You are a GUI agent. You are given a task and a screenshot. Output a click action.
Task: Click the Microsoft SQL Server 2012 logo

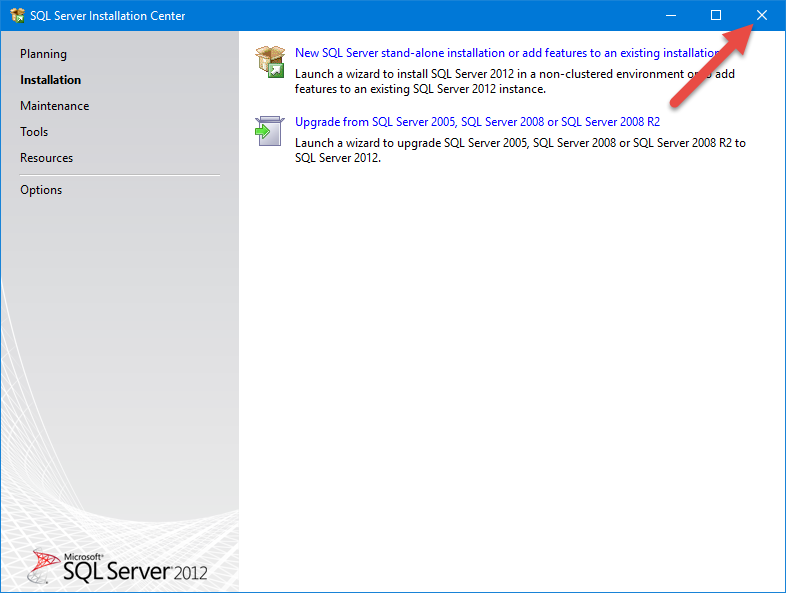click(x=119, y=565)
